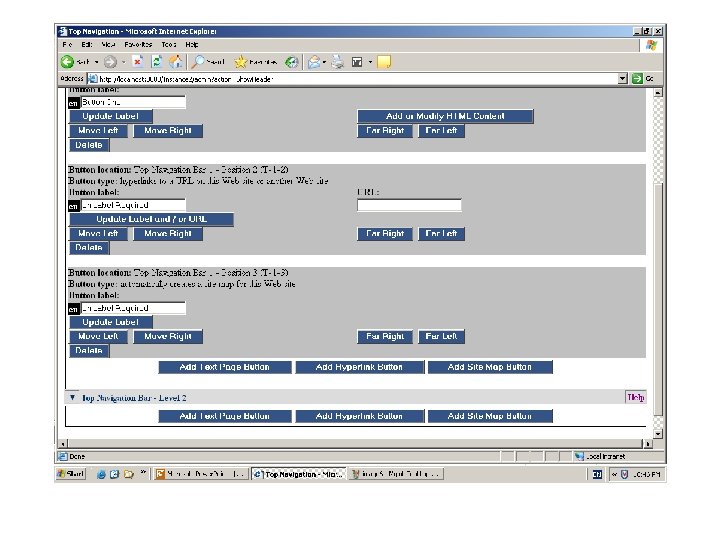The height and width of the screenshot is (540, 720).
Task: Click the language indicator in taskbar
Action: point(597,474)
